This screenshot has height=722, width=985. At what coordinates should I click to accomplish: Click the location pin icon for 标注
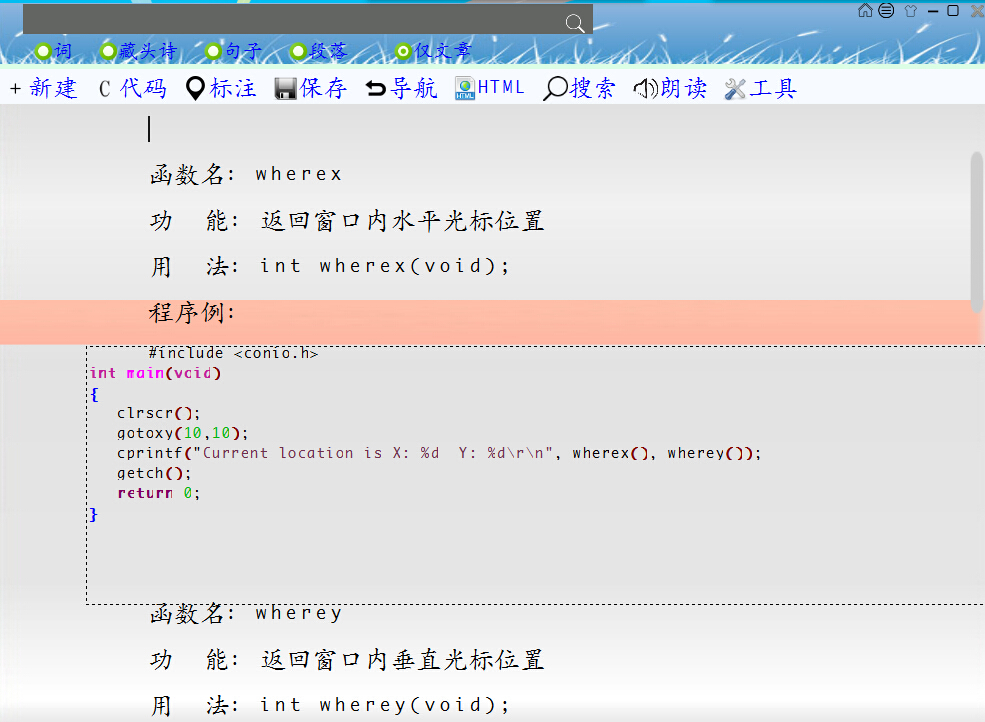click(x=195, y=89)
